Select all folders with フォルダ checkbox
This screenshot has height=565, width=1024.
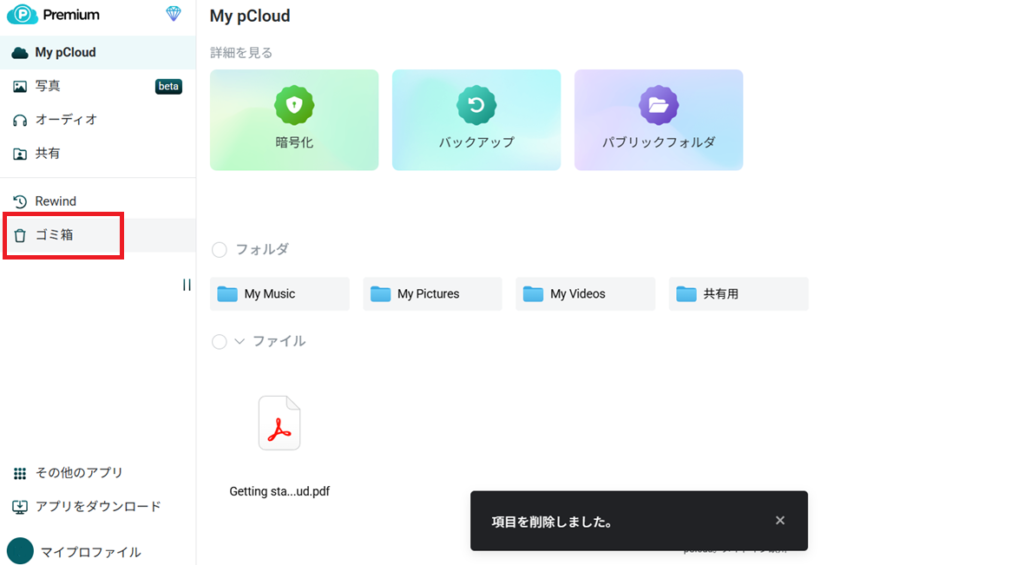(x=219, y=250)
